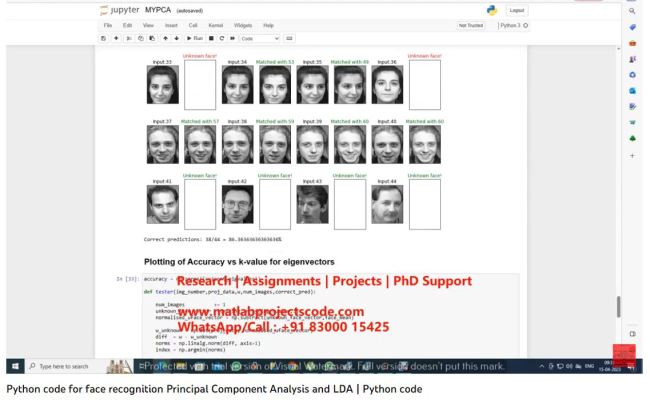Click the page vertical scrollbar thumb

[x=618, y=306]
